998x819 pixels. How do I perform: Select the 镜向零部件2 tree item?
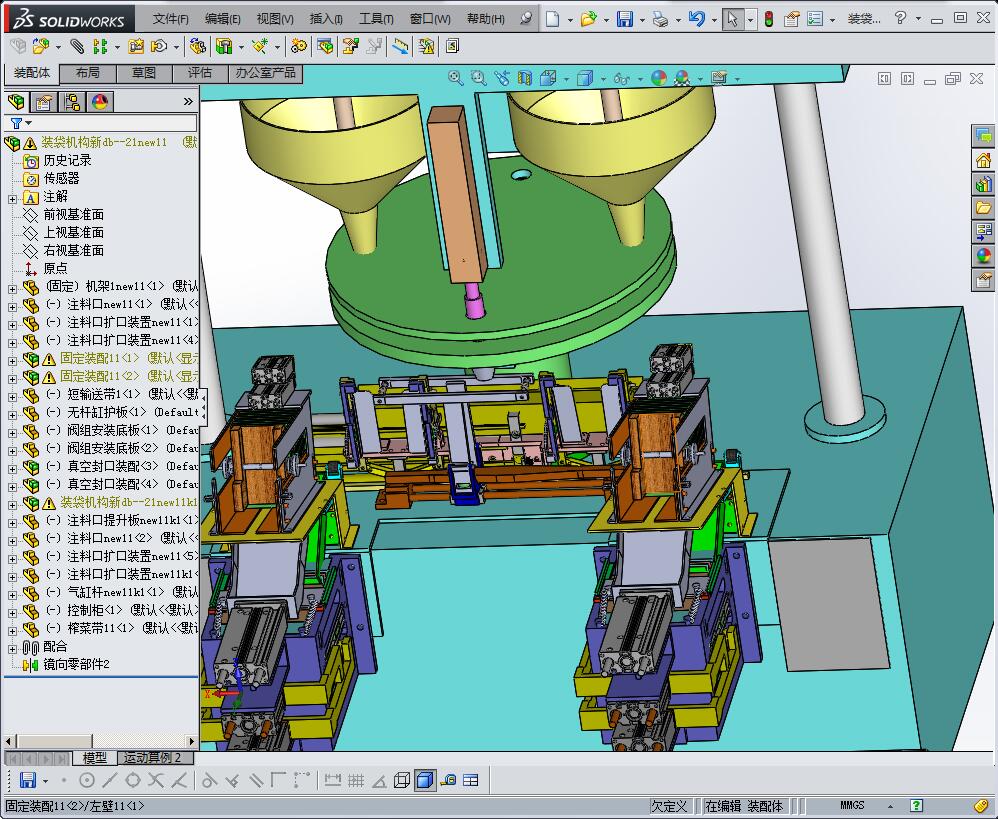click(76, 664)
